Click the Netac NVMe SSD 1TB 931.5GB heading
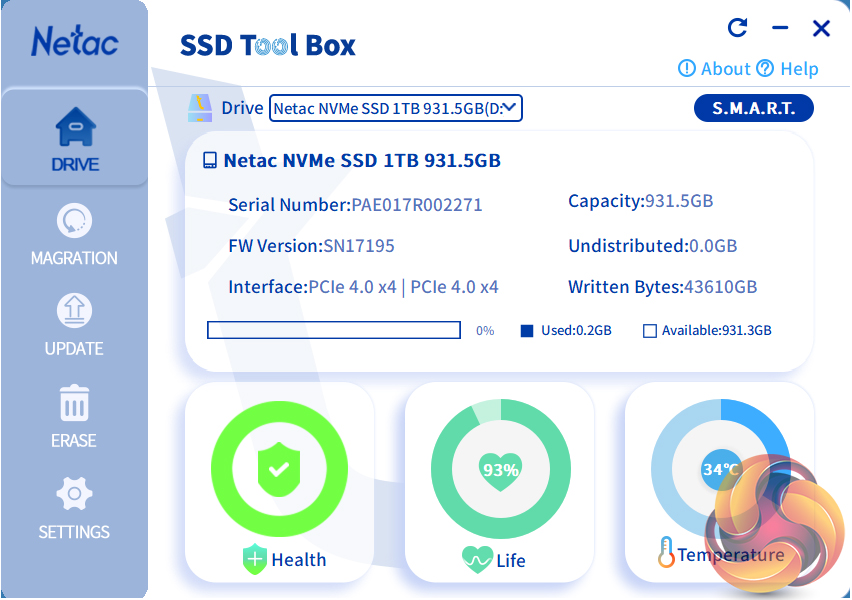 click(362, 160)
